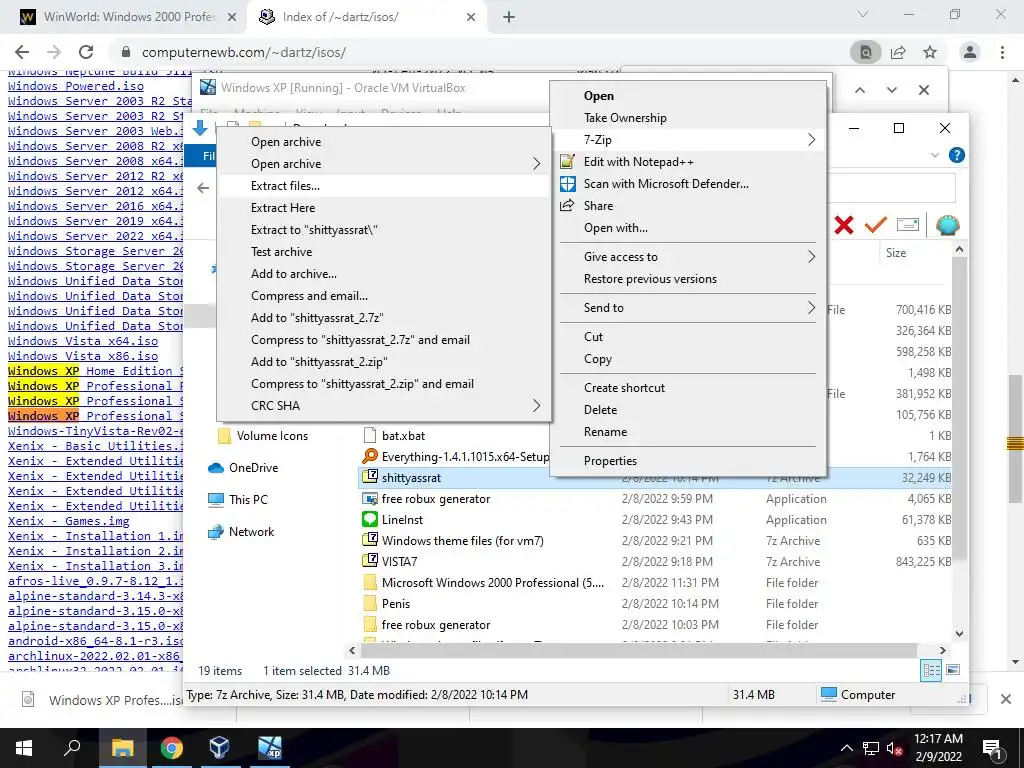Screen dimensions: 1024x768
Task: Open the notification center icon
Action: coord(992,750)
